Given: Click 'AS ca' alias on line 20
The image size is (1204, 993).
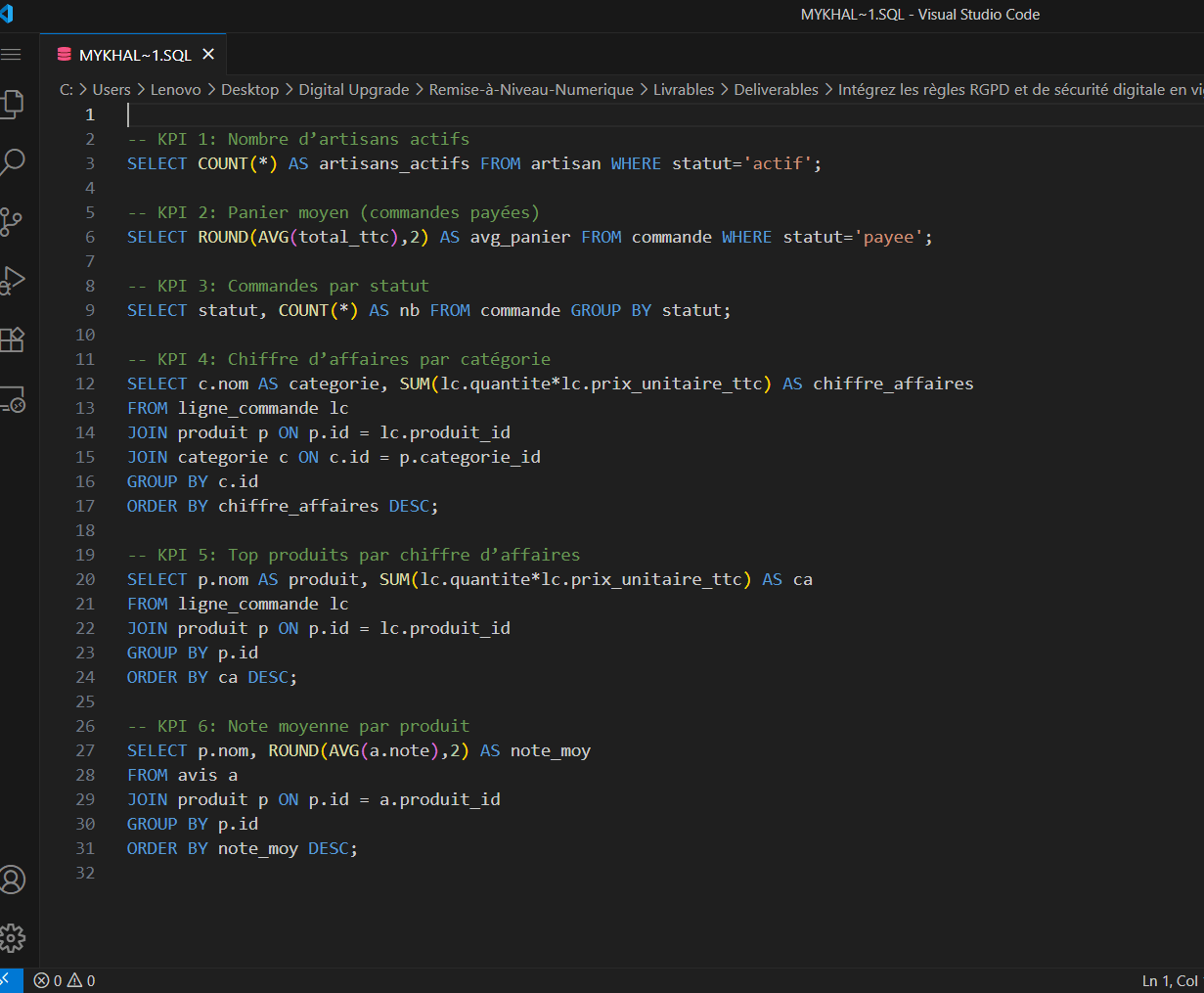Looking at the screenshot, I should (788, 579).
